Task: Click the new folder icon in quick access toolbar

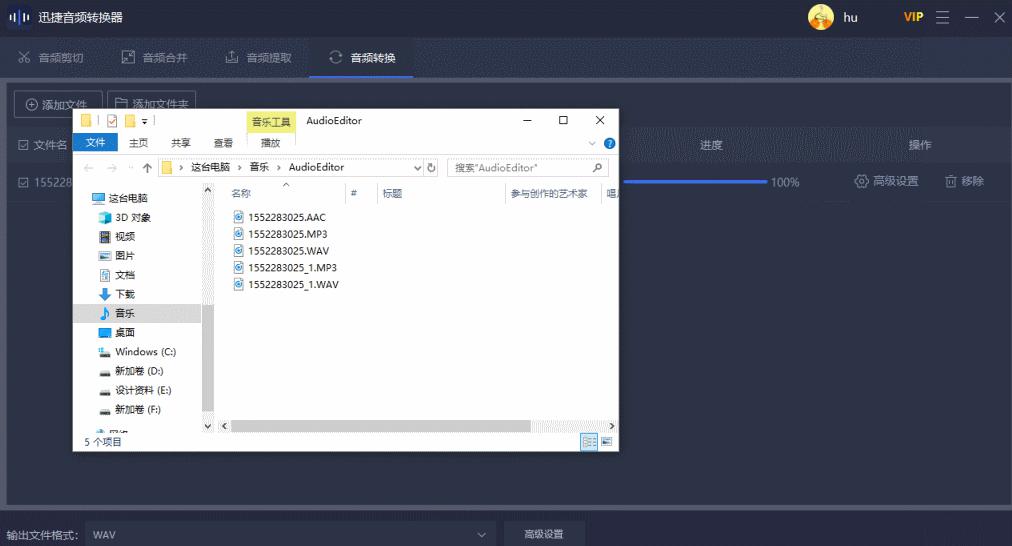Action: [x=130, y=121]
